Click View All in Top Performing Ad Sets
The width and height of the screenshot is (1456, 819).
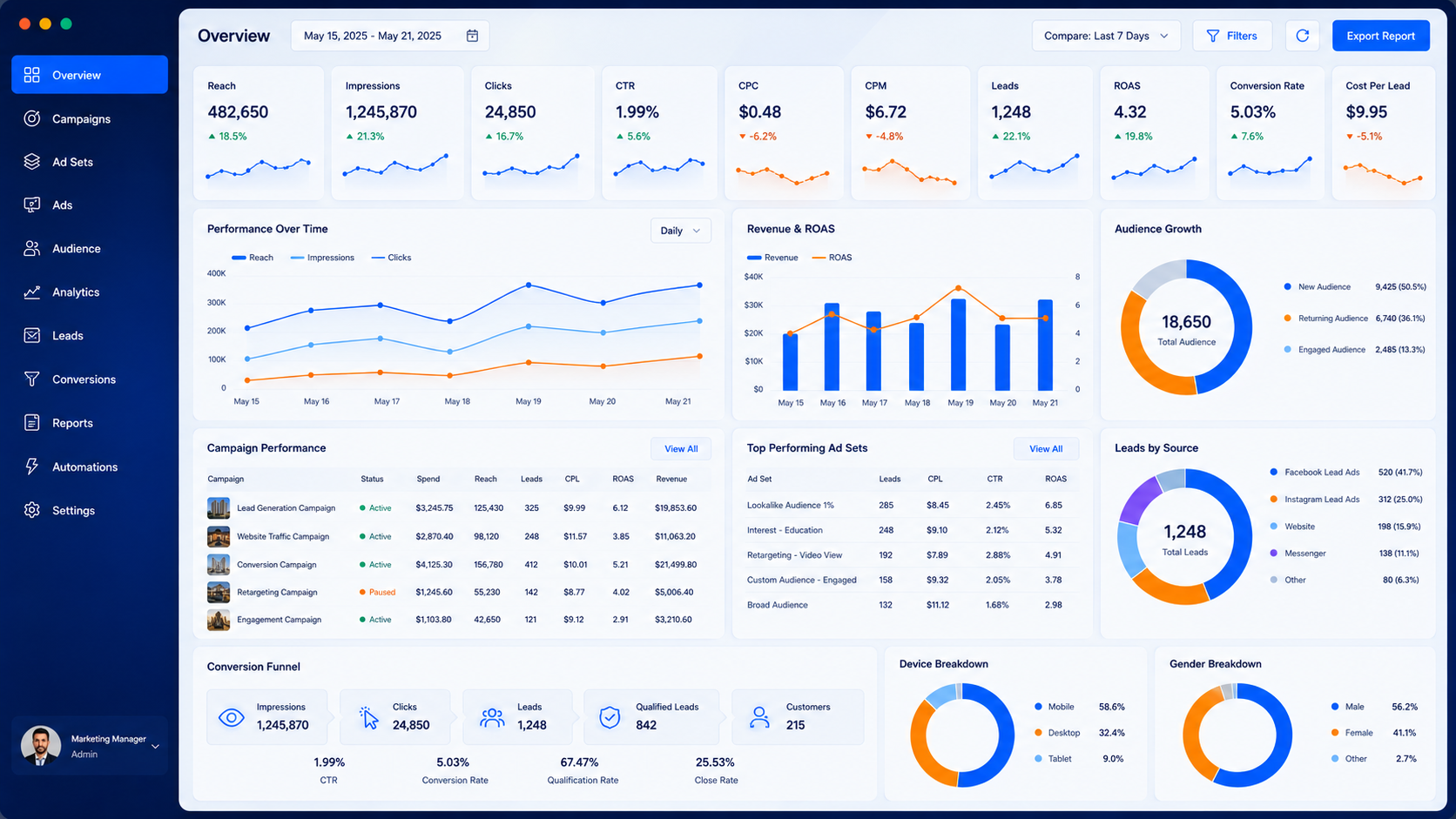point(1046,449)
